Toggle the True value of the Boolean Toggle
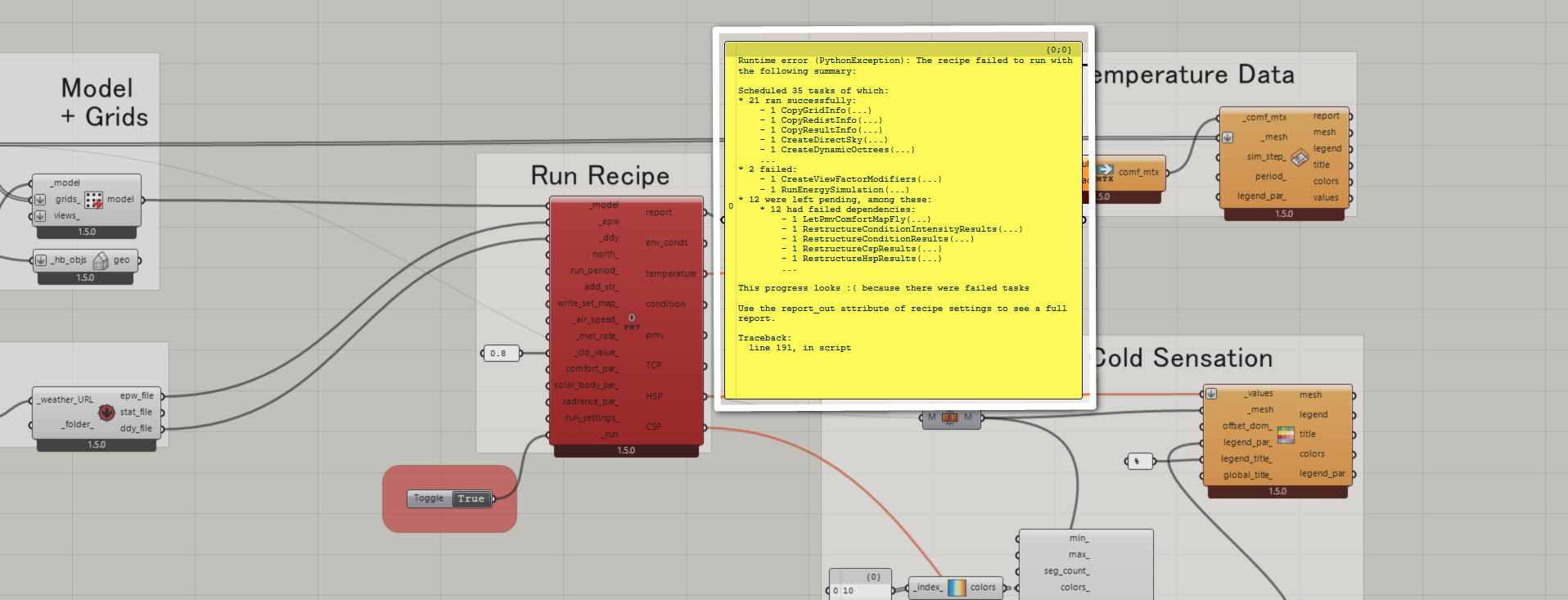 pos(471,498)
